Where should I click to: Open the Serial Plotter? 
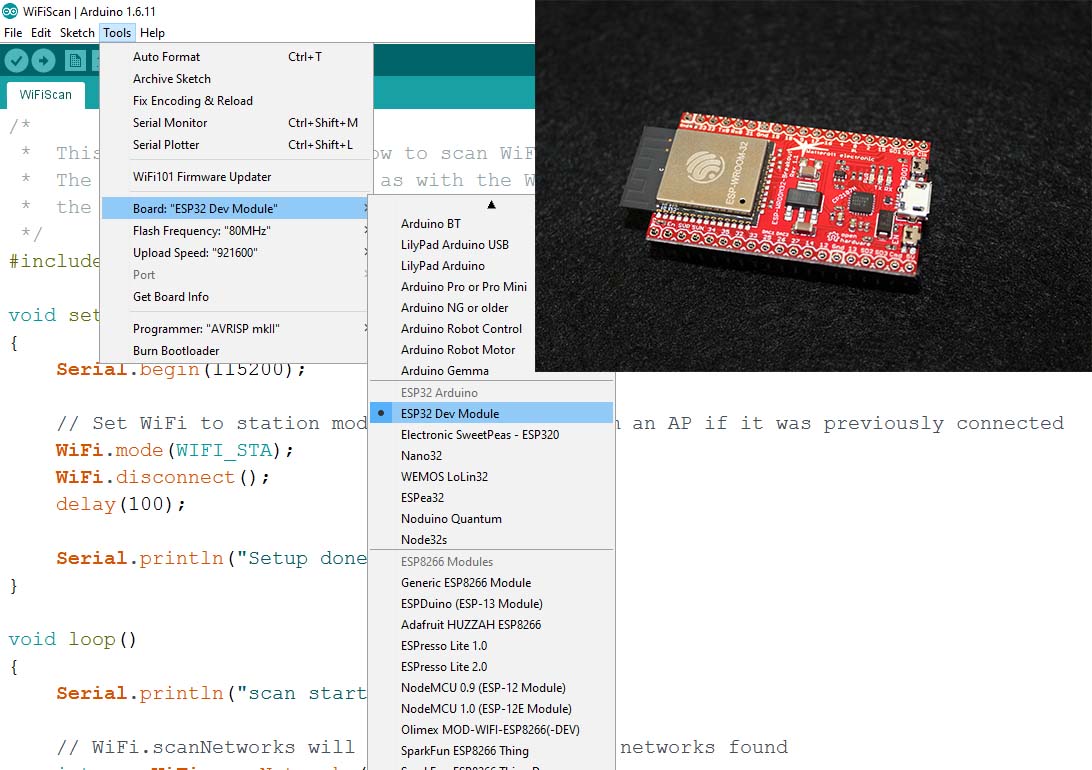tap(165, 145)
